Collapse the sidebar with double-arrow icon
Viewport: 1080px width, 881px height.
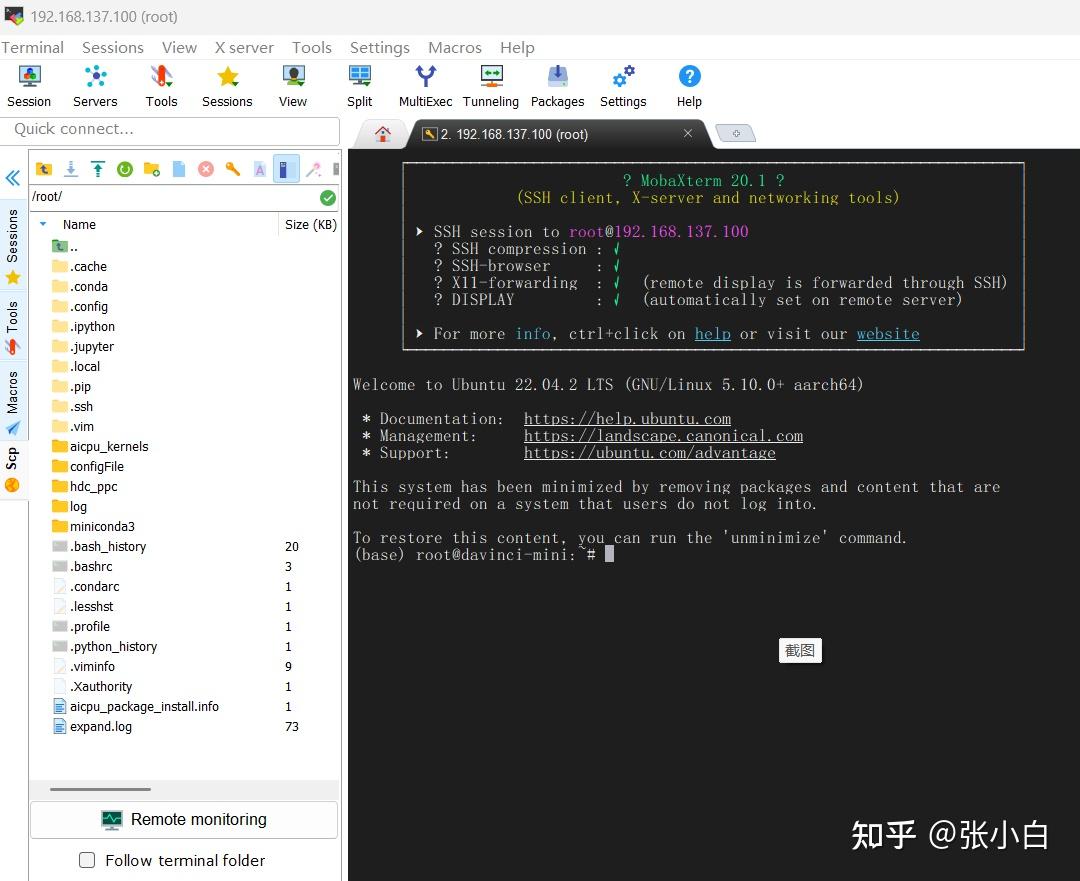tap(12, 178)
